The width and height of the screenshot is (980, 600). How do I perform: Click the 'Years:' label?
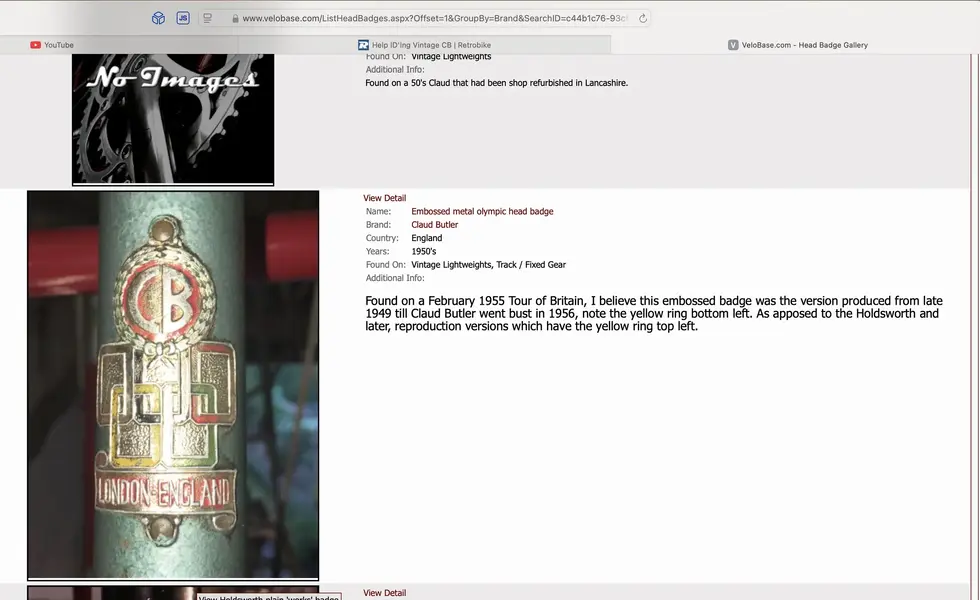378,251
